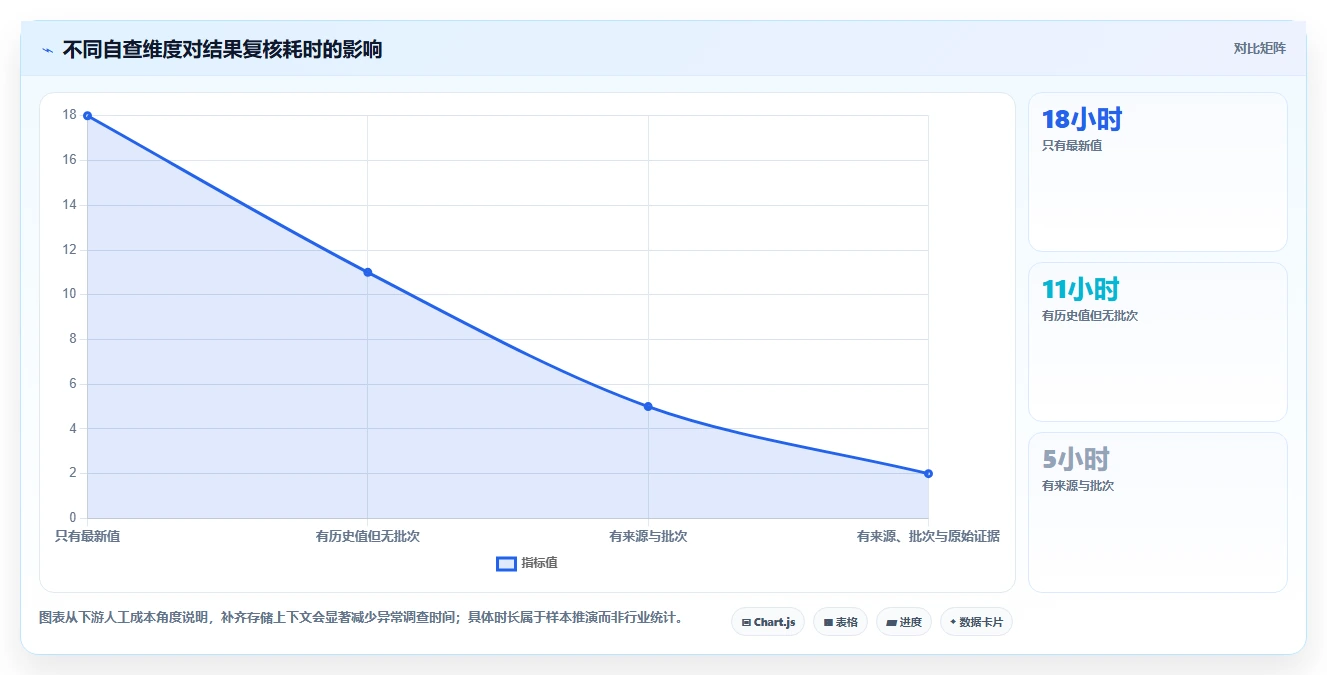1327x675 pixels.
Task: Click the y-axis tick label 18
Action: 69,115
